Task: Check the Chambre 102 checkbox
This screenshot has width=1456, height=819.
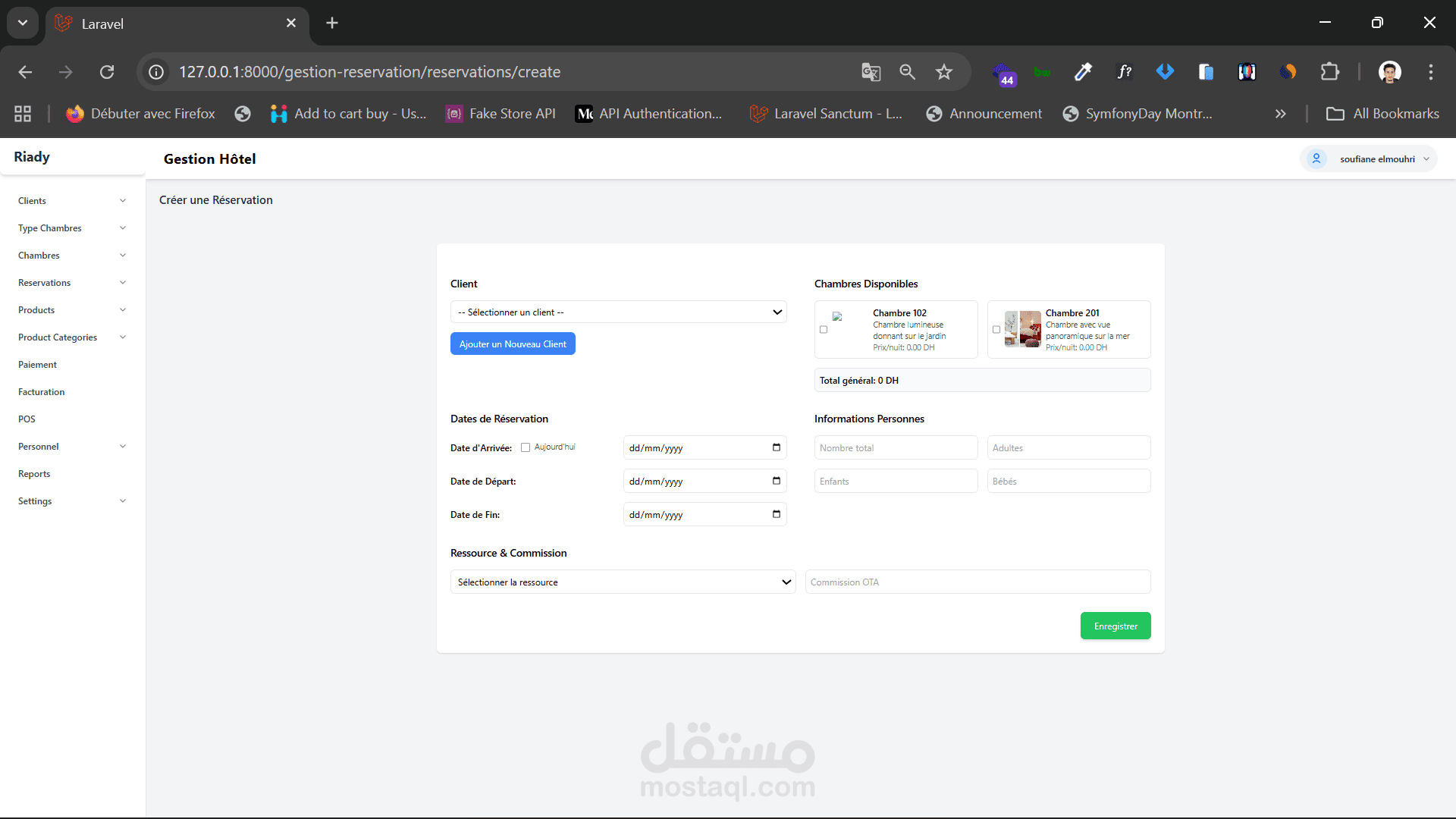Action: click(x=824, y=330)
